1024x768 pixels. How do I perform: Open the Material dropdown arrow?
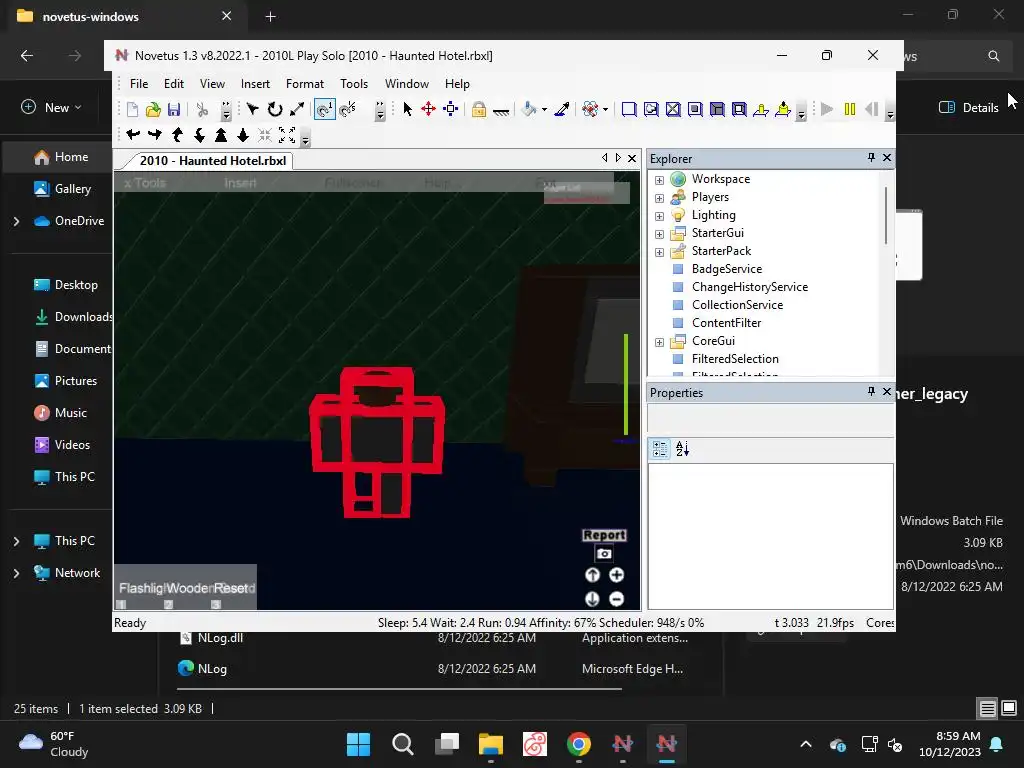(605, 109)
